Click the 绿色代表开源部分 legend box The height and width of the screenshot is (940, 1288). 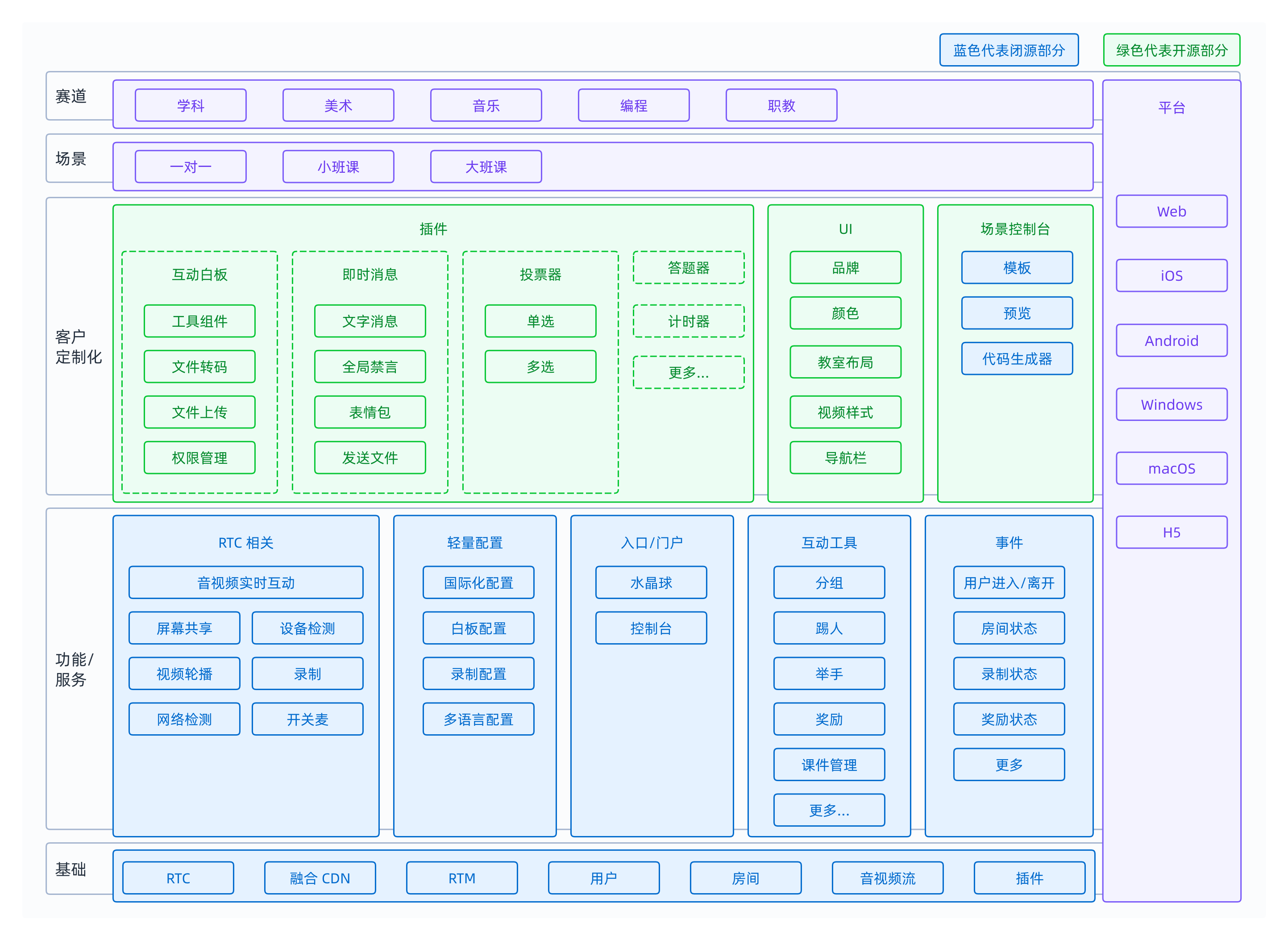1172,50
